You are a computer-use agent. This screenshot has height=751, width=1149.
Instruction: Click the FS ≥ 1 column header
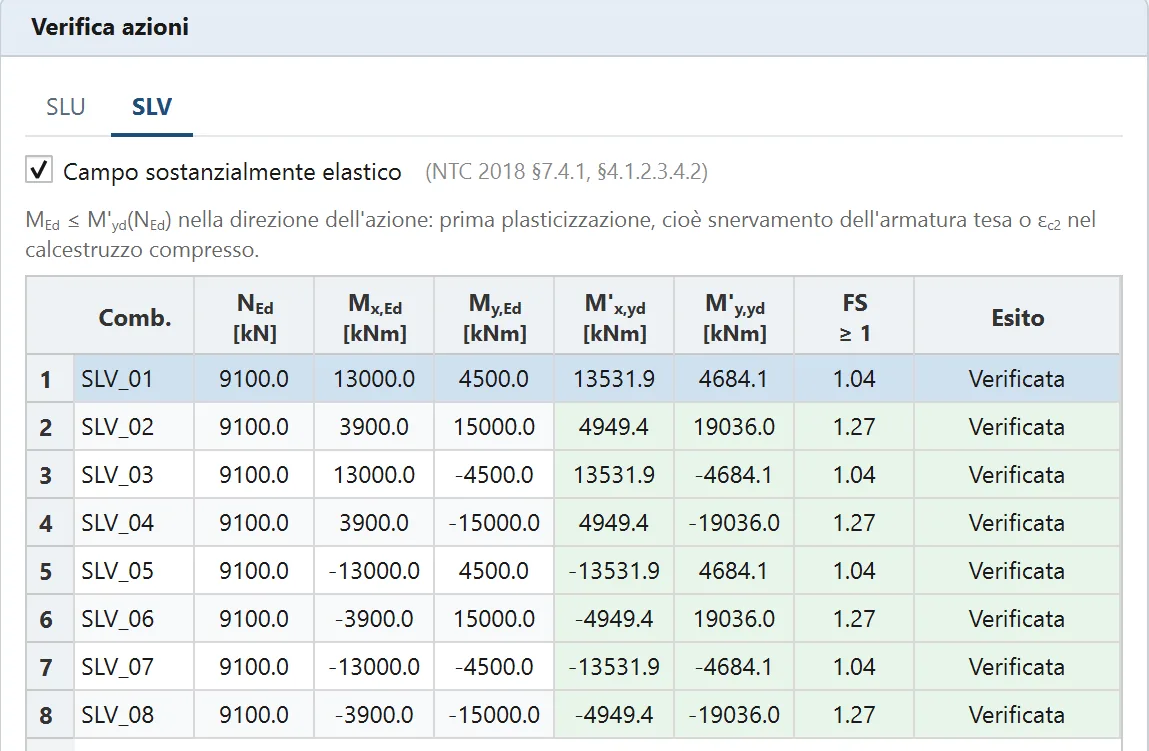(854, 317)
